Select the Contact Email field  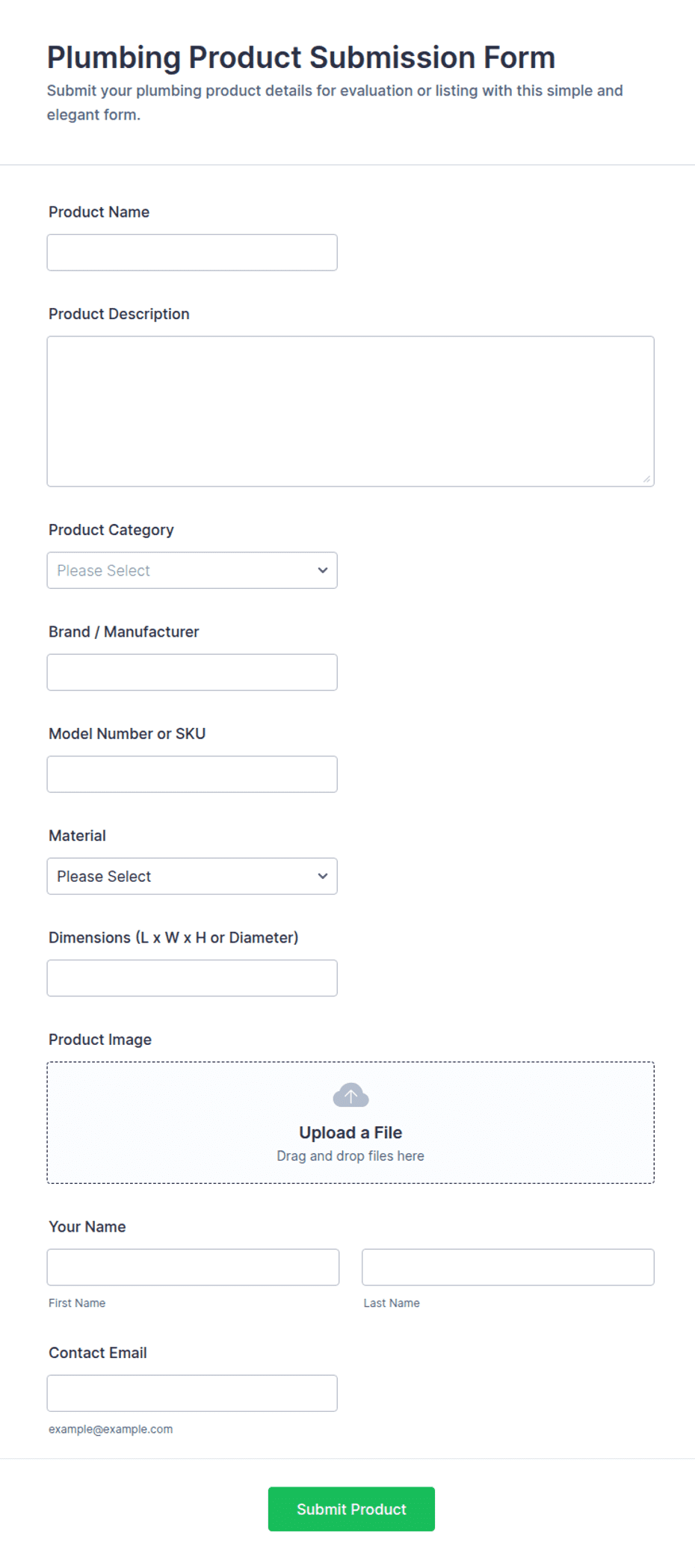(192, 1393)
